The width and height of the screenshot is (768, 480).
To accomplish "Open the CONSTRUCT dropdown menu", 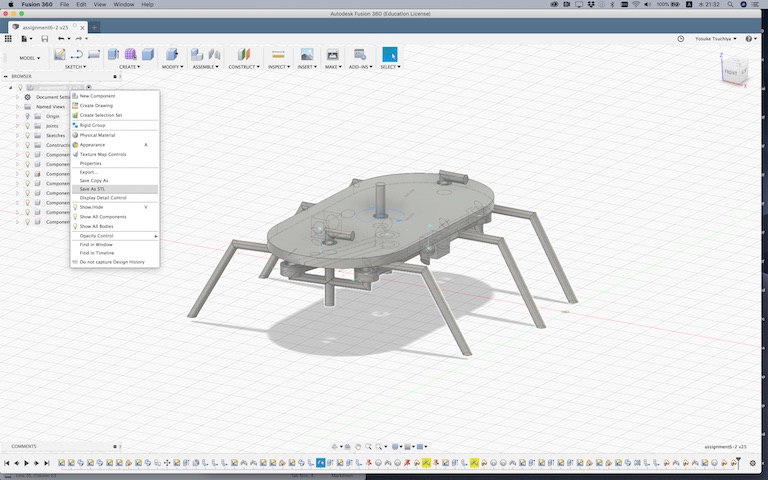I will click(x=244, y=67).
